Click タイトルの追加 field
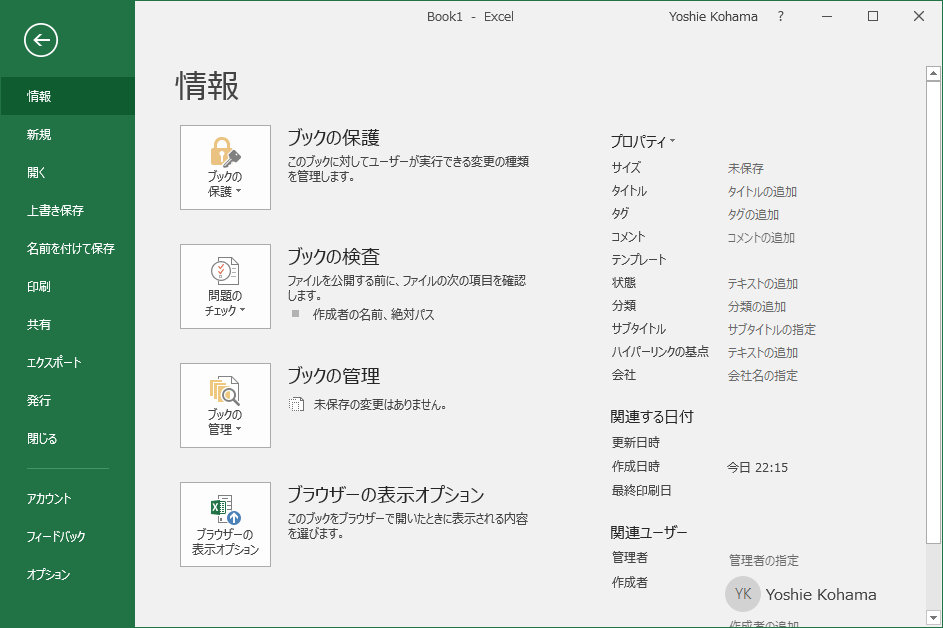Screen dimensions: 943x628 [762, 192]
